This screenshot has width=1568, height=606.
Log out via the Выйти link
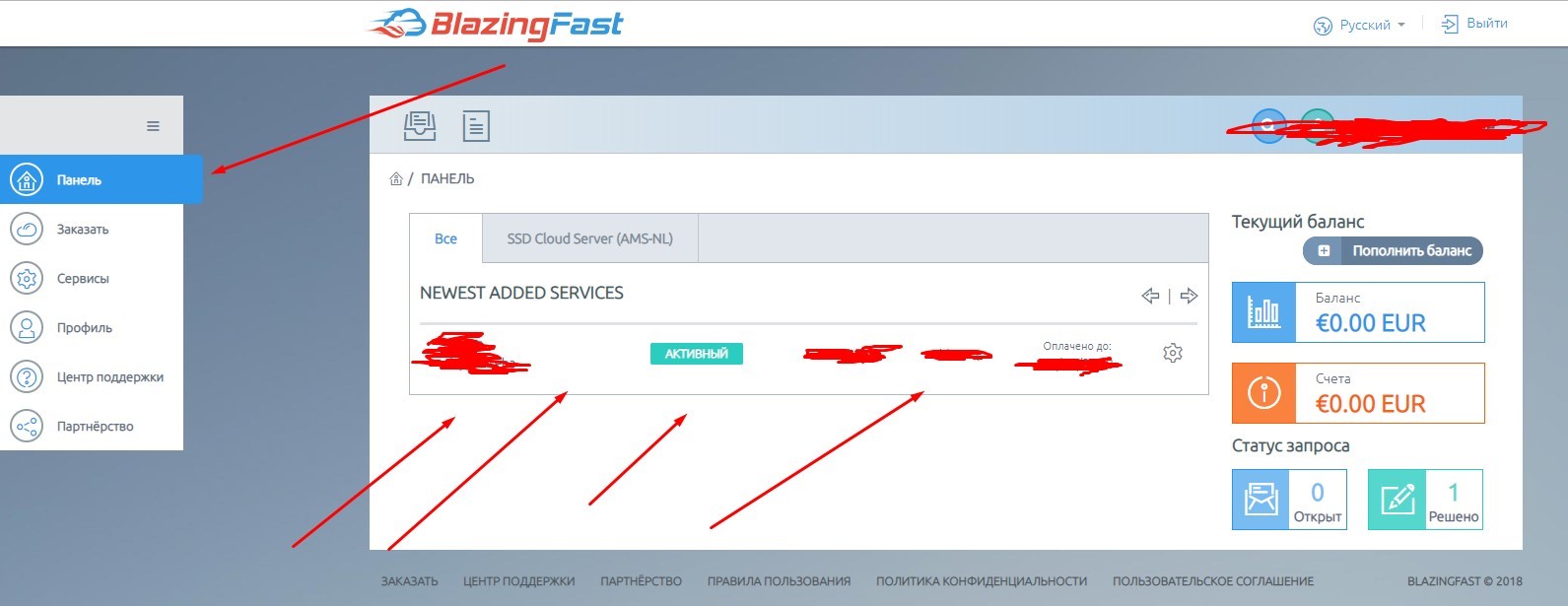(1475, 24)
